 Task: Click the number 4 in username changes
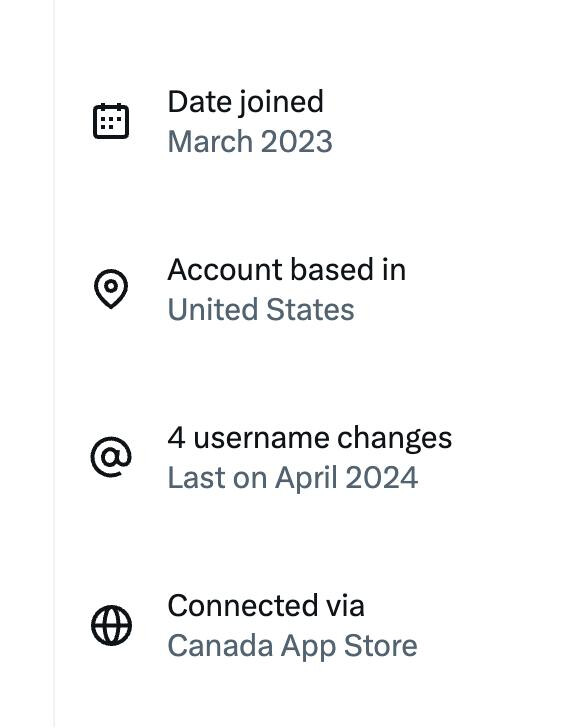point(176,438)
